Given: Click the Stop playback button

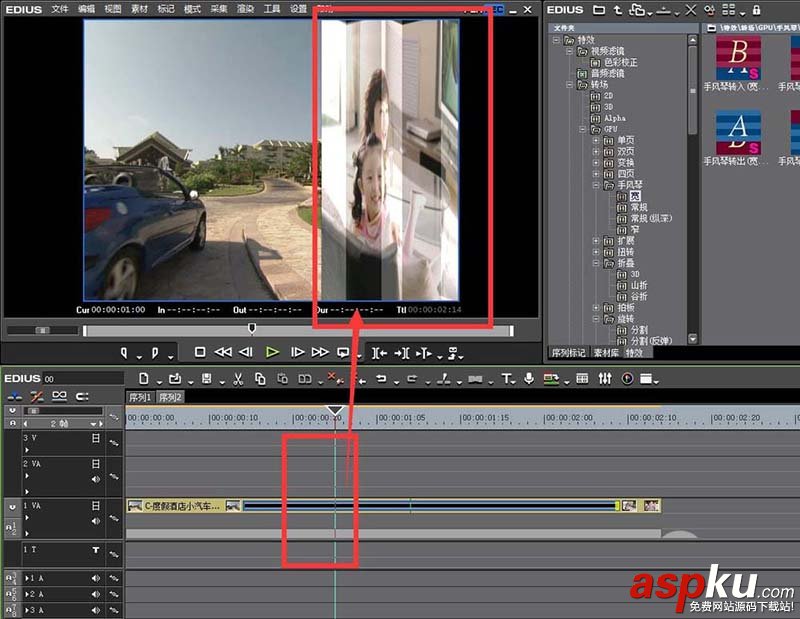Looking at the screenshot, I should [x=200, y=352].
